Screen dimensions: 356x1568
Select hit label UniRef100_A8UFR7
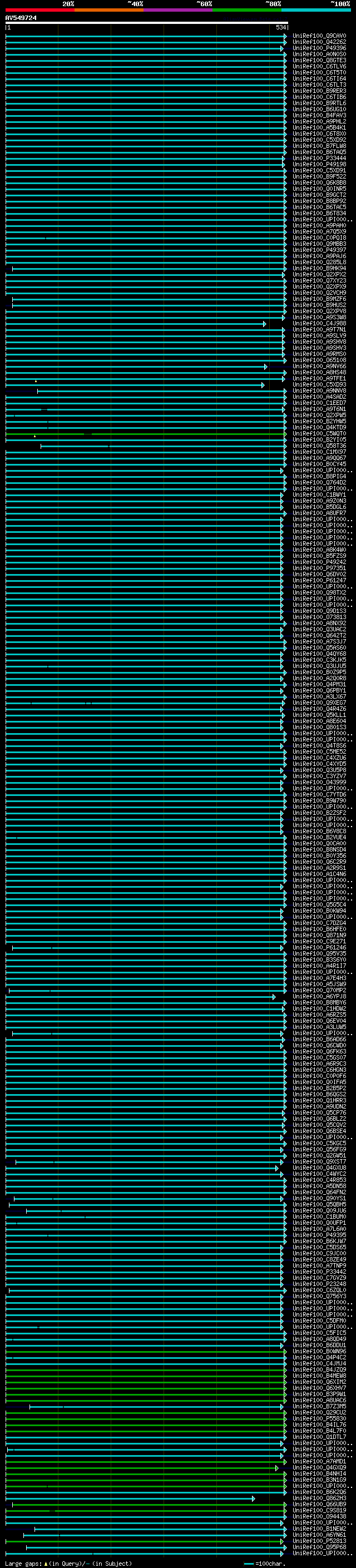pyautogui.click(x=319, y=512)
